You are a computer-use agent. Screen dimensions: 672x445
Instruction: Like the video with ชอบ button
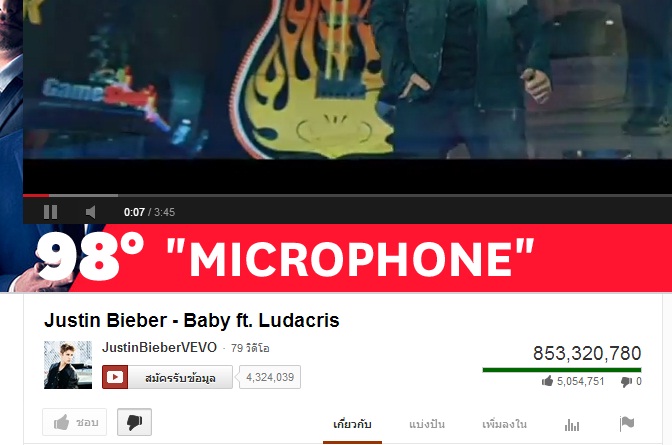click(75, 422)
